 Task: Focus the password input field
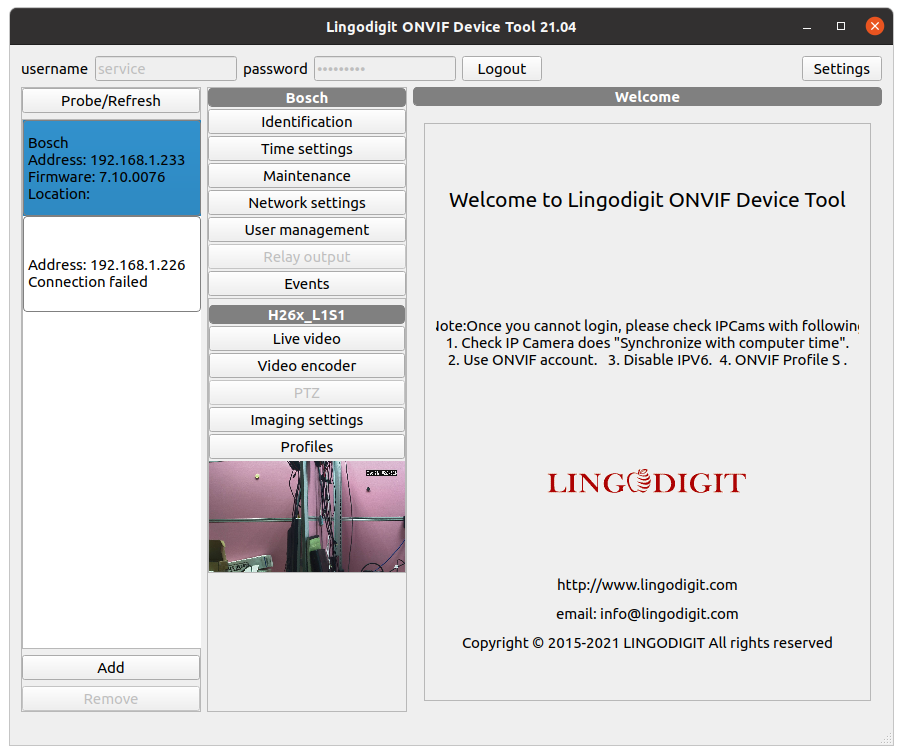(x=385, y=69)
